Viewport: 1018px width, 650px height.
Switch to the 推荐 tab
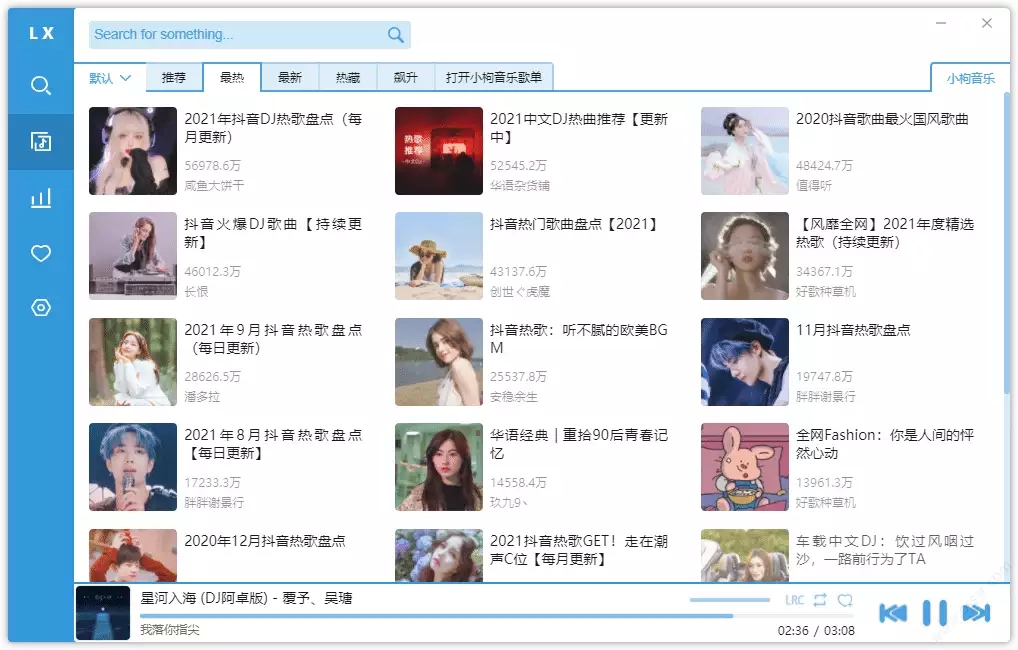[x=174, y=78]
